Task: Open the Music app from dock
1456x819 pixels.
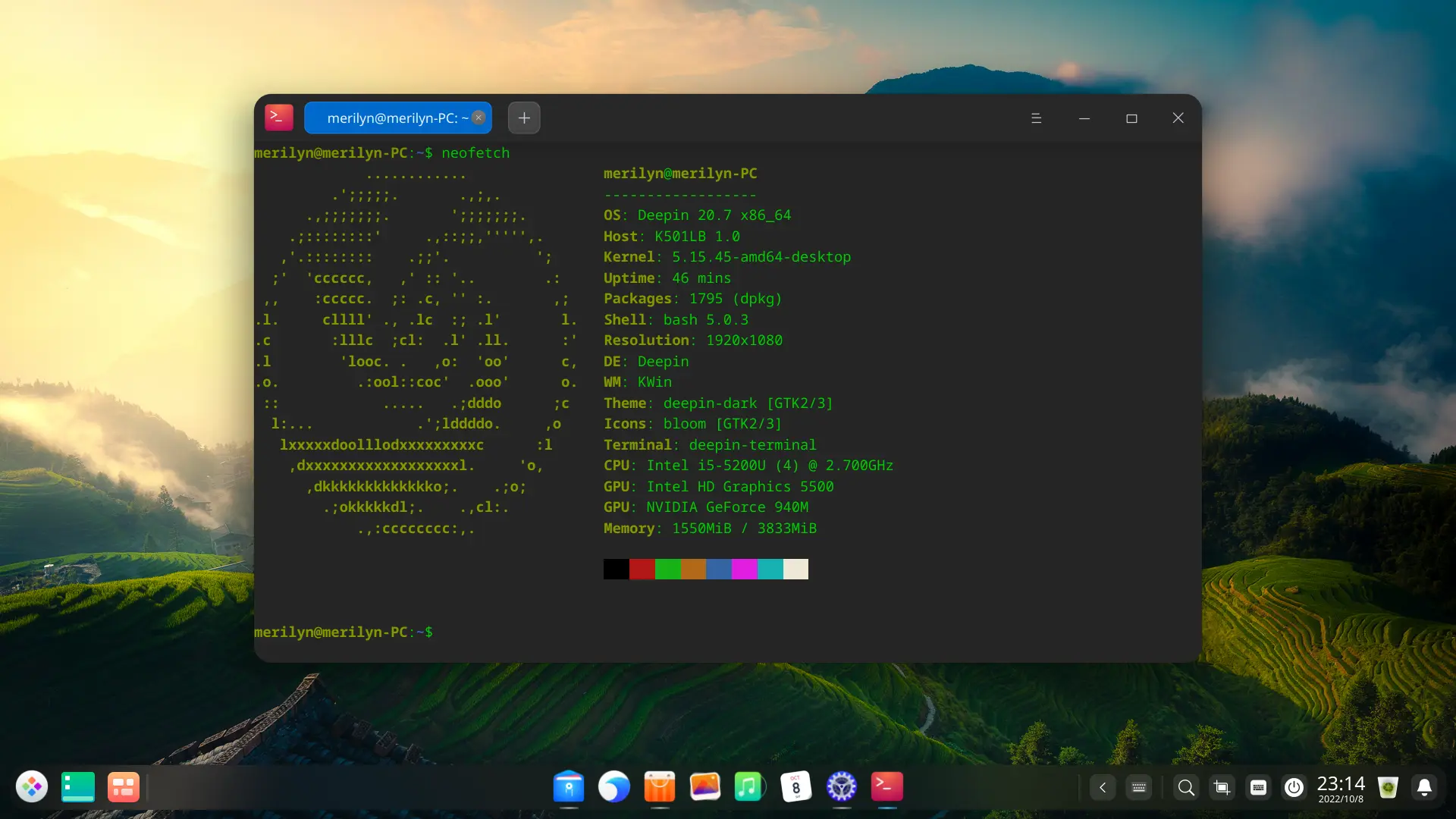Action: coord(749,787)
